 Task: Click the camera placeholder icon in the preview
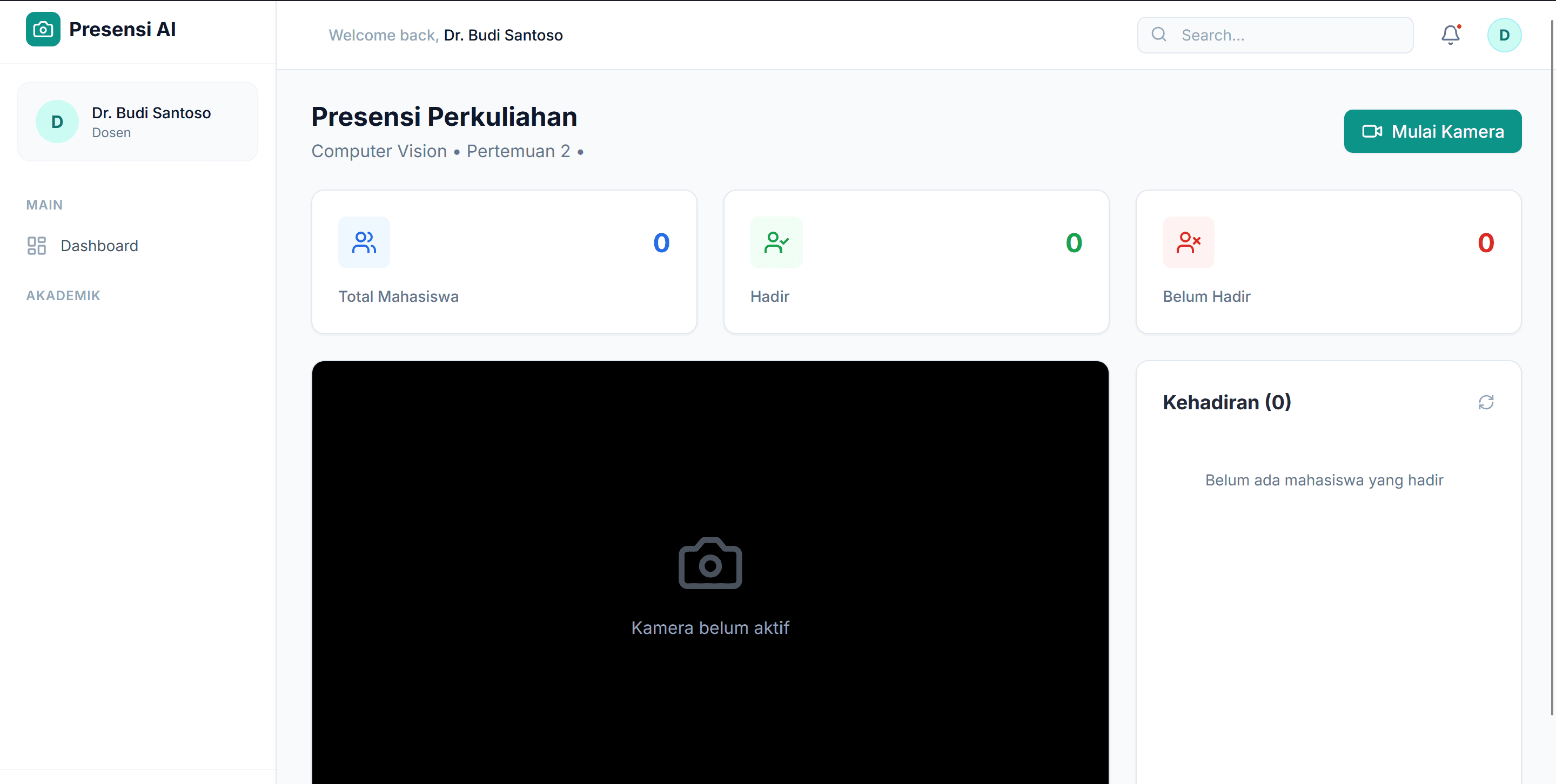pyautogui.click(x=710, y=563)
